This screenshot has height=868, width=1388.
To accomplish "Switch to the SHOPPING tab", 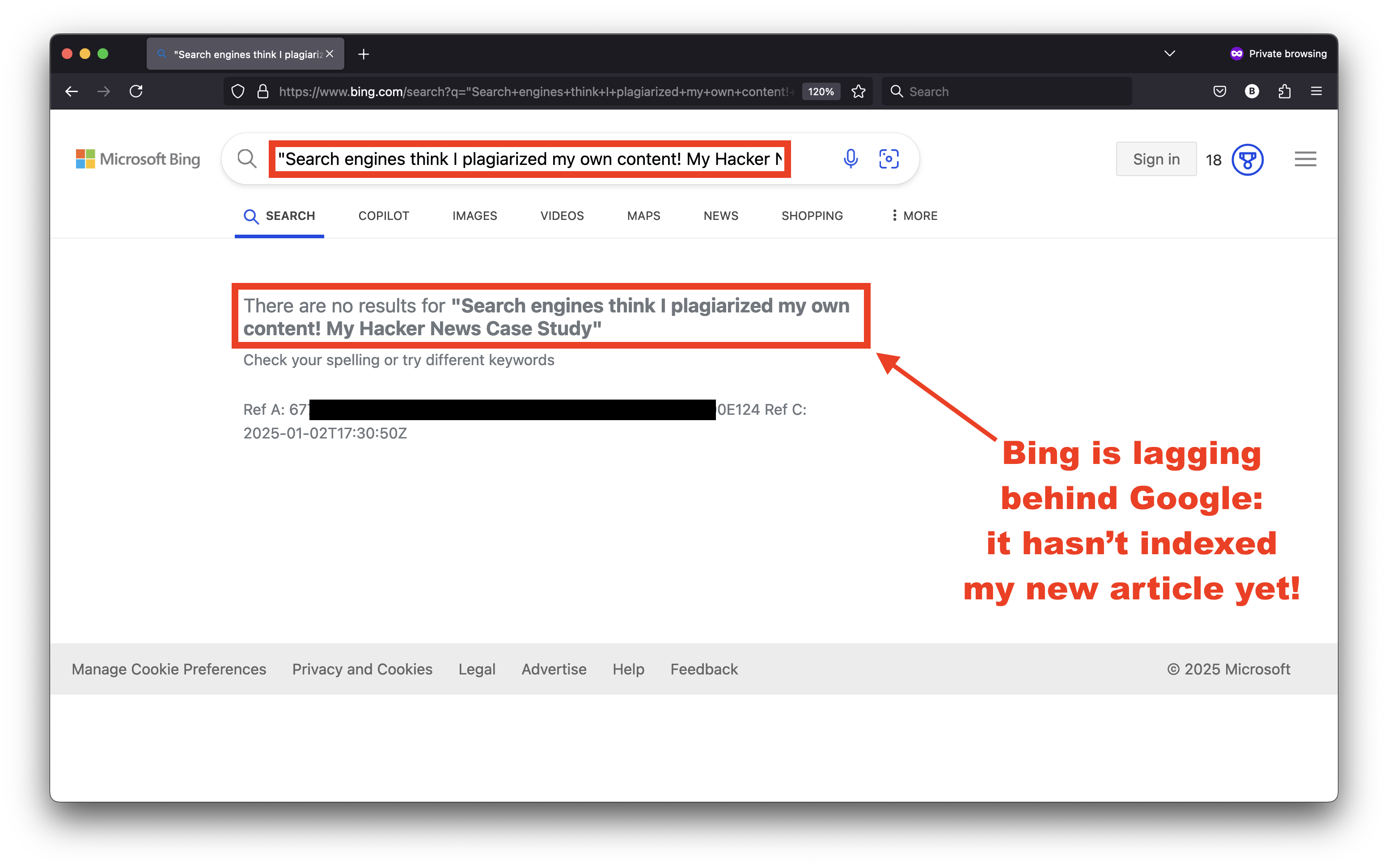I will tap(812, 216).
